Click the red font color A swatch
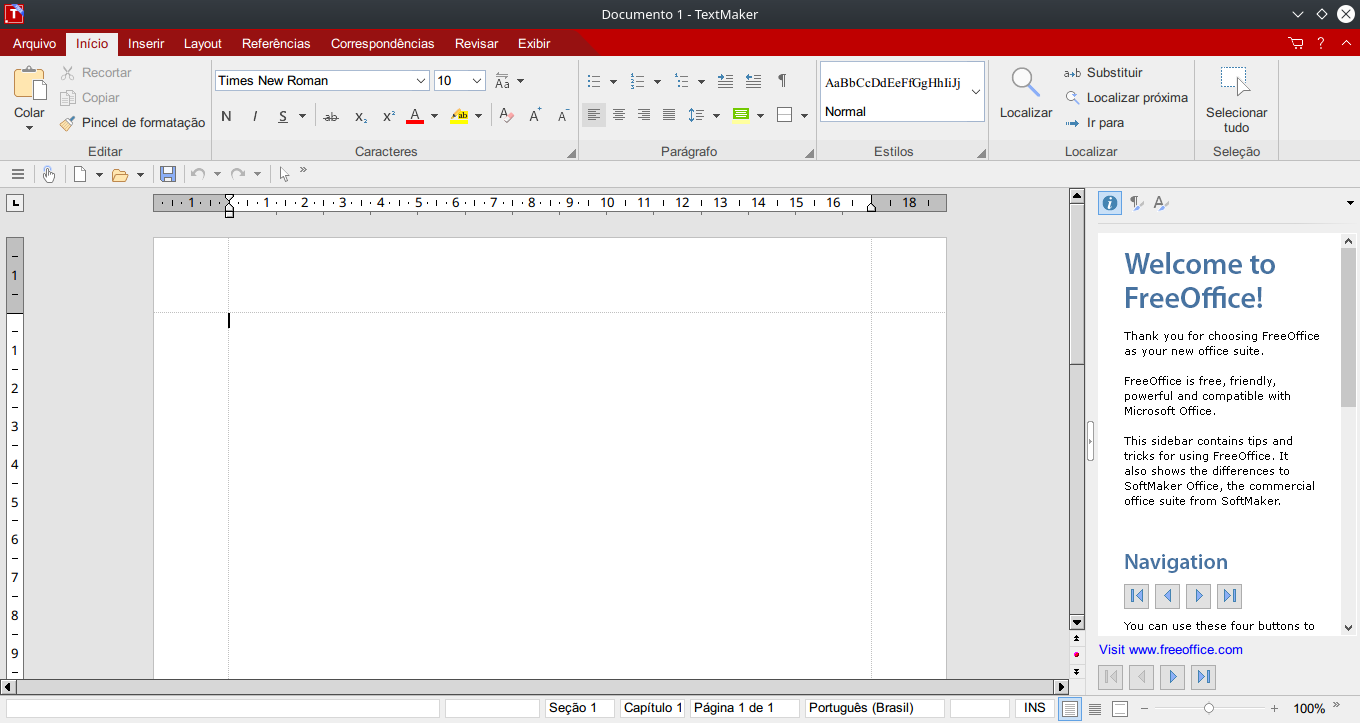The height and width of the screenshot is (723, 1360). pyautogui.click(x=415, y=116)
